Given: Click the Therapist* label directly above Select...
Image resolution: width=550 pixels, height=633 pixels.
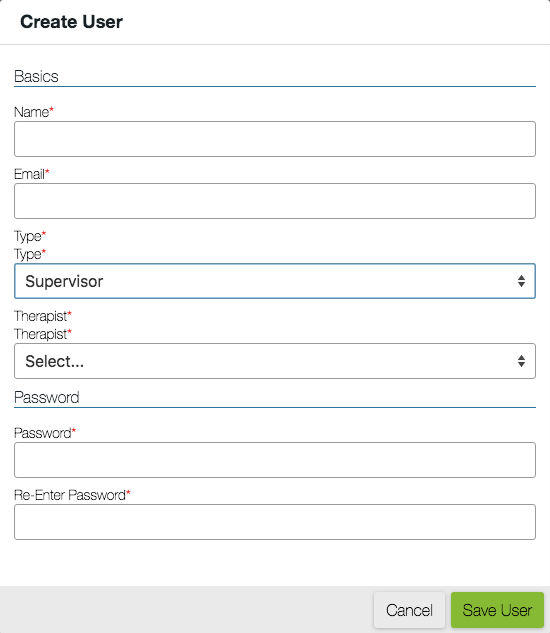Looking at the screenshot, I should (43, 334).
